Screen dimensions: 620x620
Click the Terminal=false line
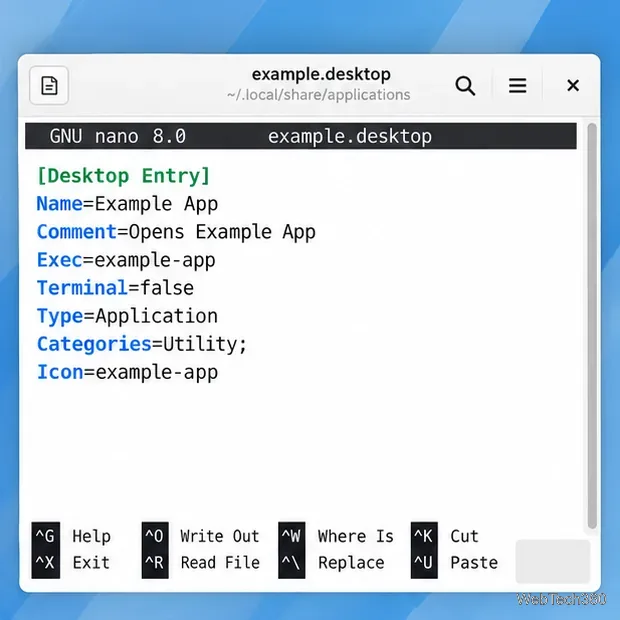(115, 288)
